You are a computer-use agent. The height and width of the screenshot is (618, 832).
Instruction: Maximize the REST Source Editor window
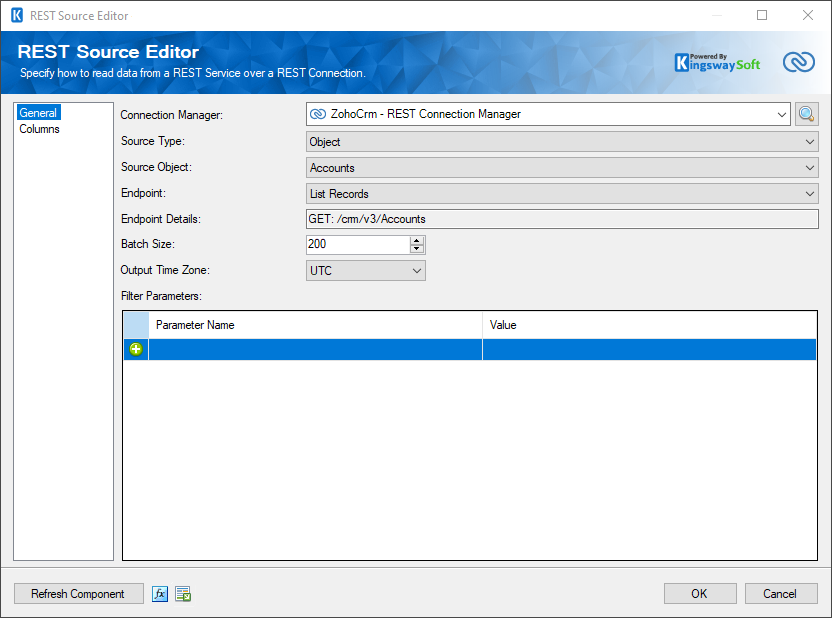coord(762,15)
